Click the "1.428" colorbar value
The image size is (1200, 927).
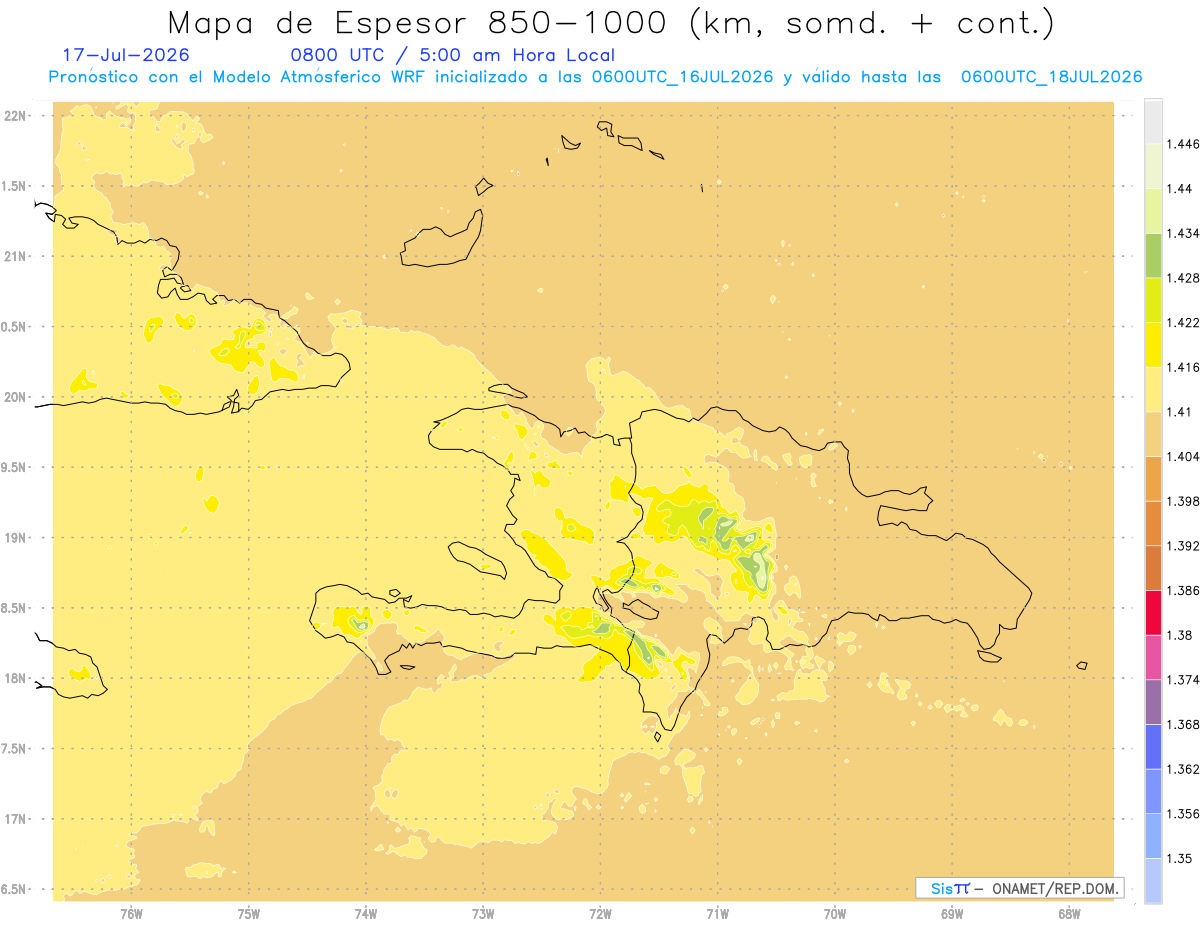point(1183,278)
